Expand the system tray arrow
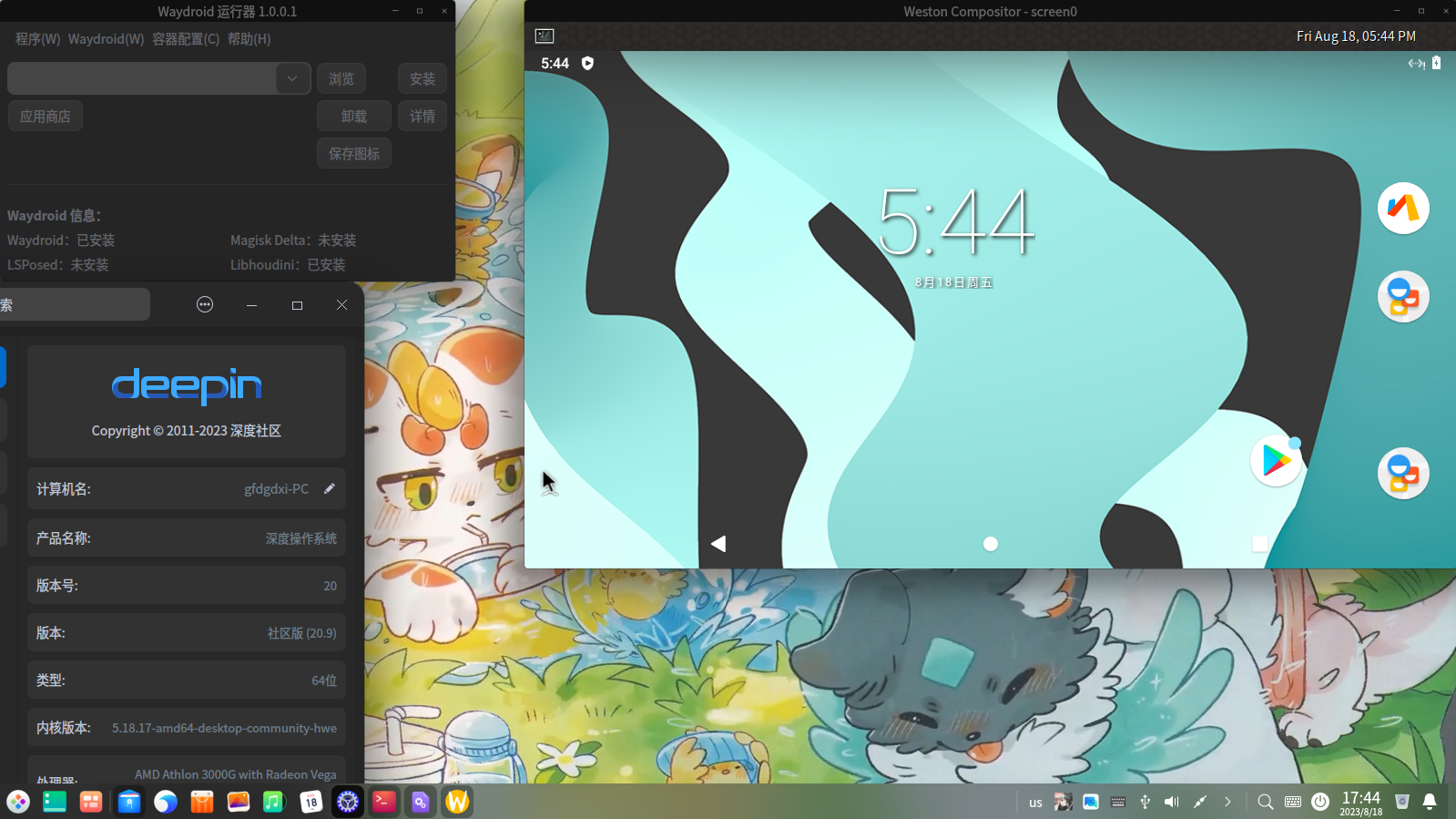 (x=1227, y=802)
